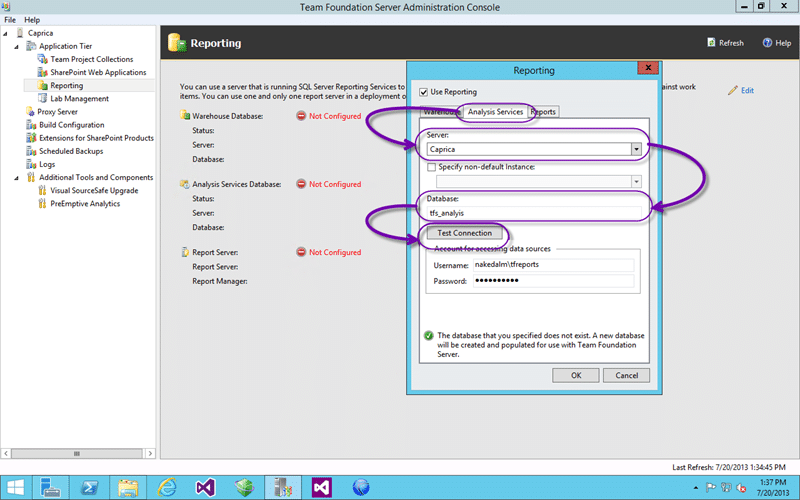Open the Help menu

click(32, 20)
